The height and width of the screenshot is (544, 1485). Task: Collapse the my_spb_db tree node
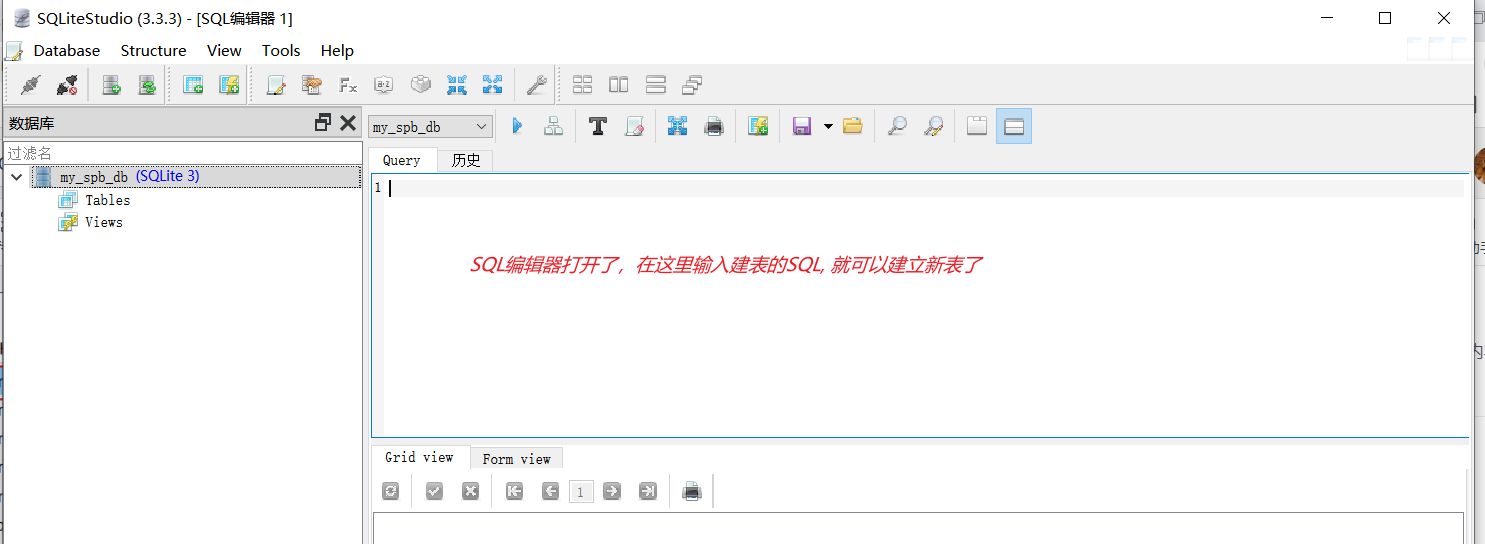coord(16,177)
